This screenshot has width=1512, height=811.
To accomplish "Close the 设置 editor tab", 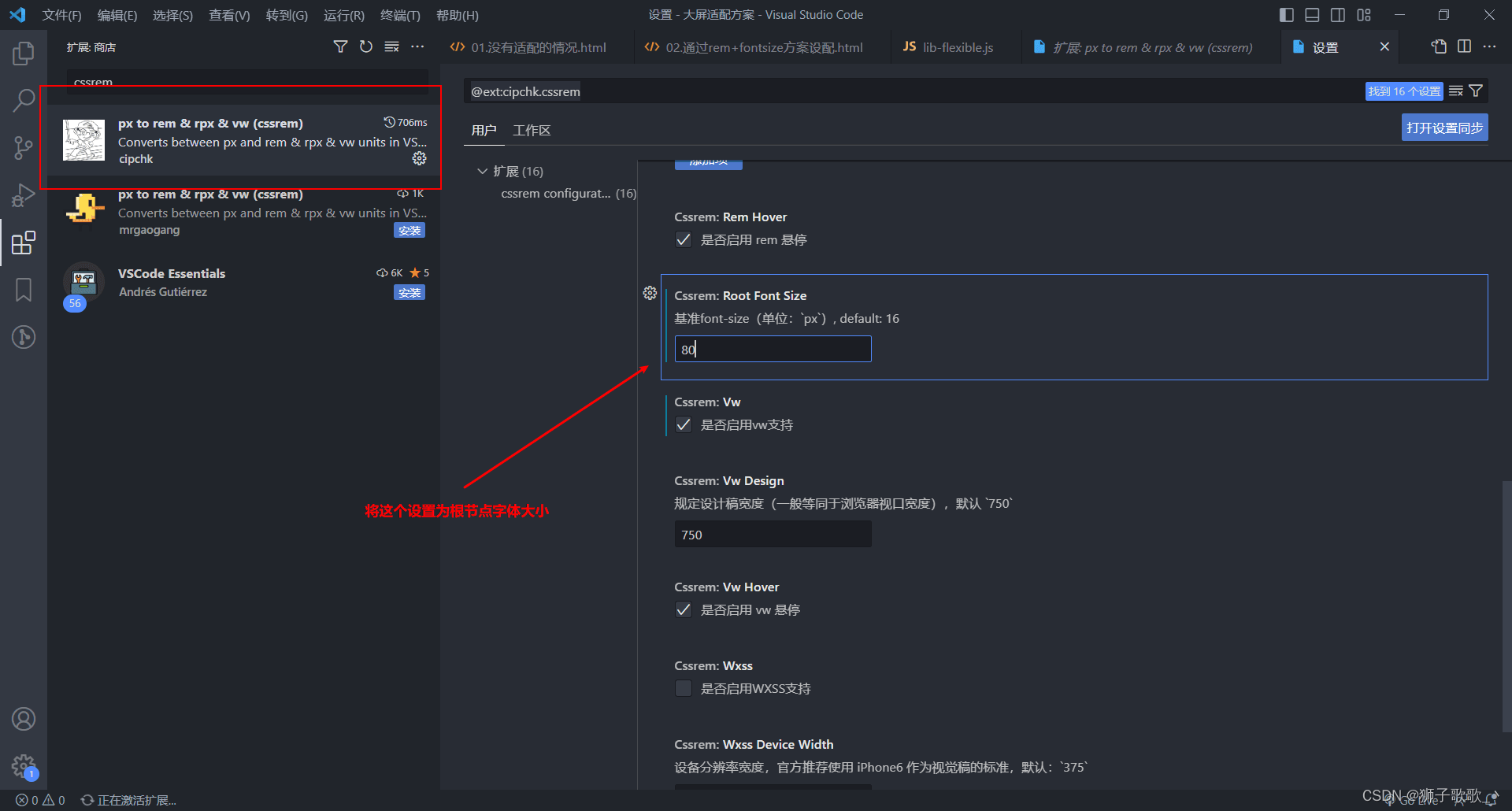I will tap(1384, 46).
